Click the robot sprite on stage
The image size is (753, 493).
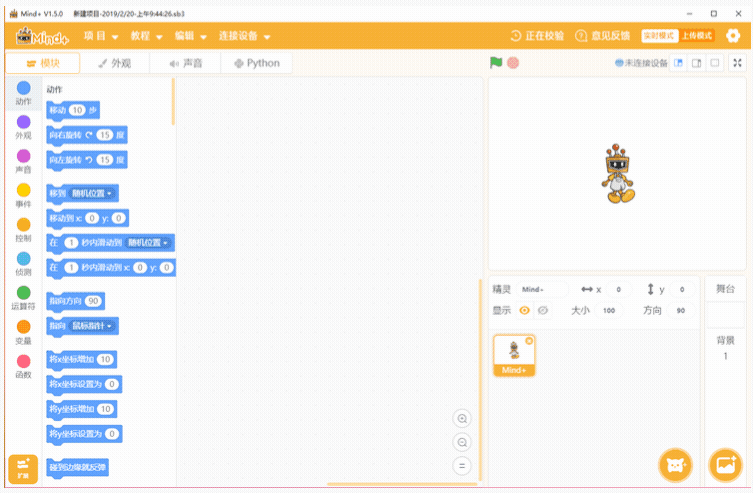(618, 174)
